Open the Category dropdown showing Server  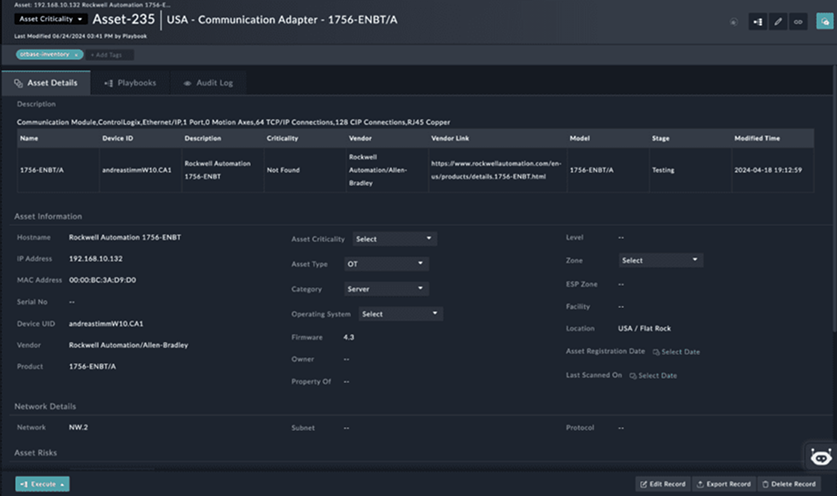[x=386, y=289]
